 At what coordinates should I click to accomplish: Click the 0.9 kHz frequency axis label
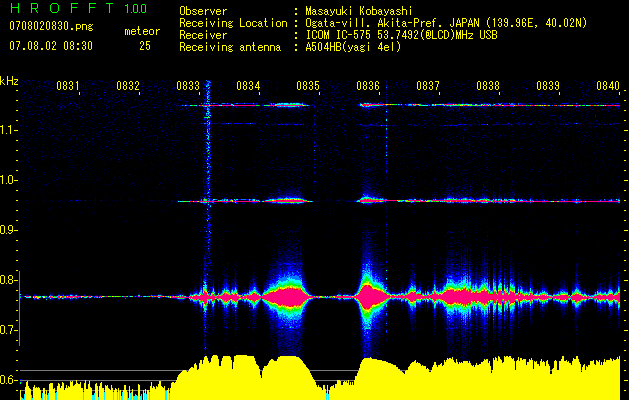point(7,230)
